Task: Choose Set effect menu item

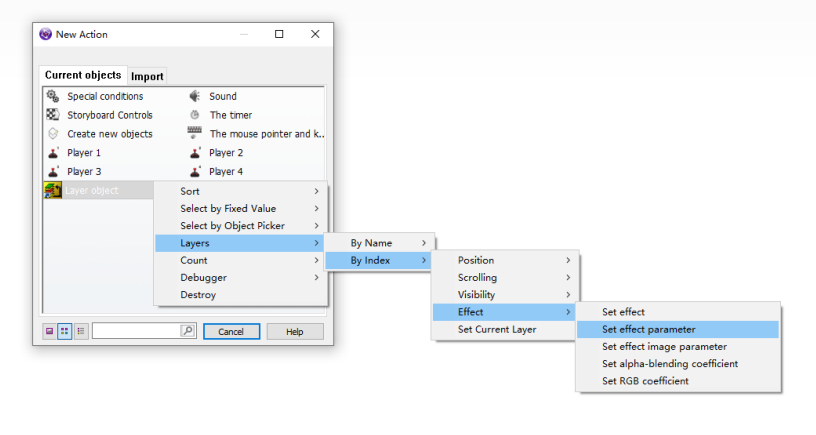Action: pos(678,312)
